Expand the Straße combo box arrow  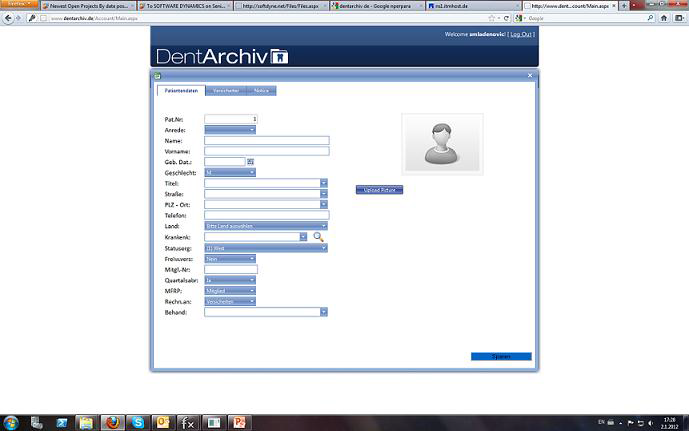(324, 194)
